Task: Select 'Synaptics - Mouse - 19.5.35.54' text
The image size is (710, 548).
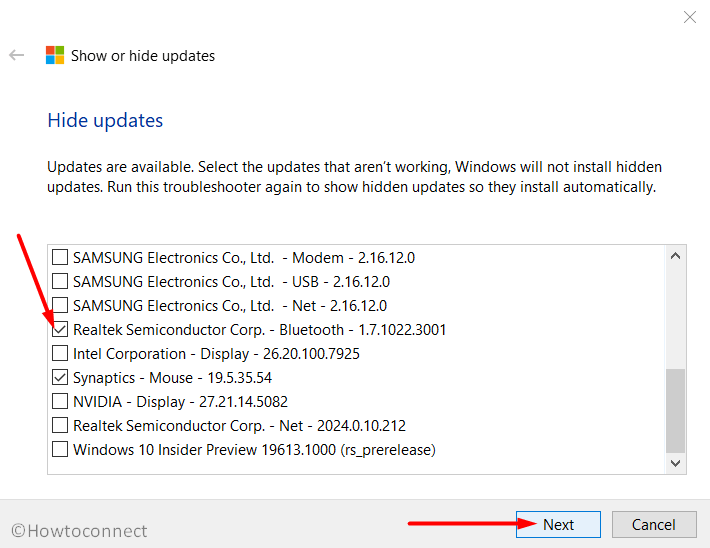Action: click(x=173, y=378)
